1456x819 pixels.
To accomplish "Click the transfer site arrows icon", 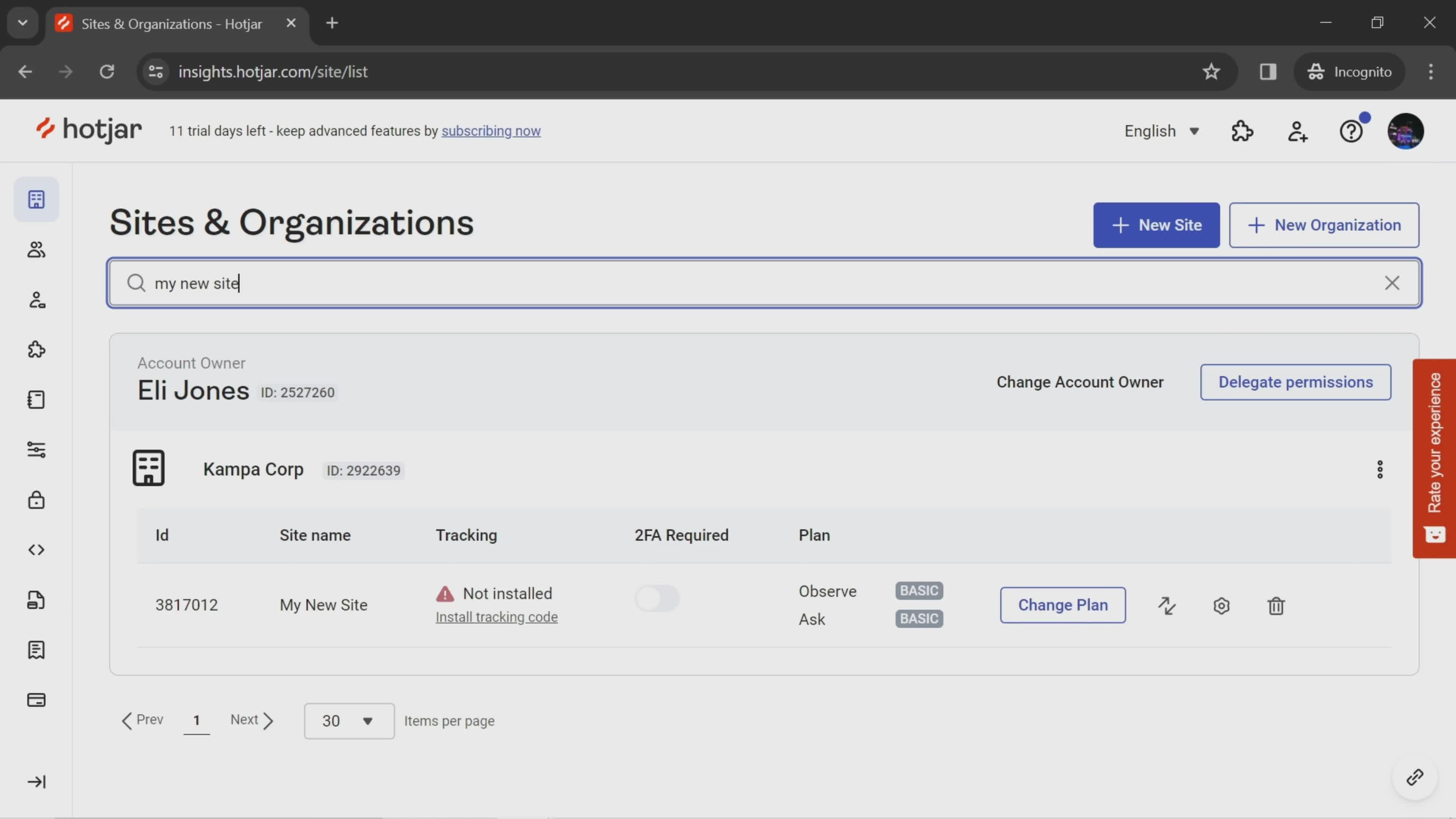I will coord(1167,606).
